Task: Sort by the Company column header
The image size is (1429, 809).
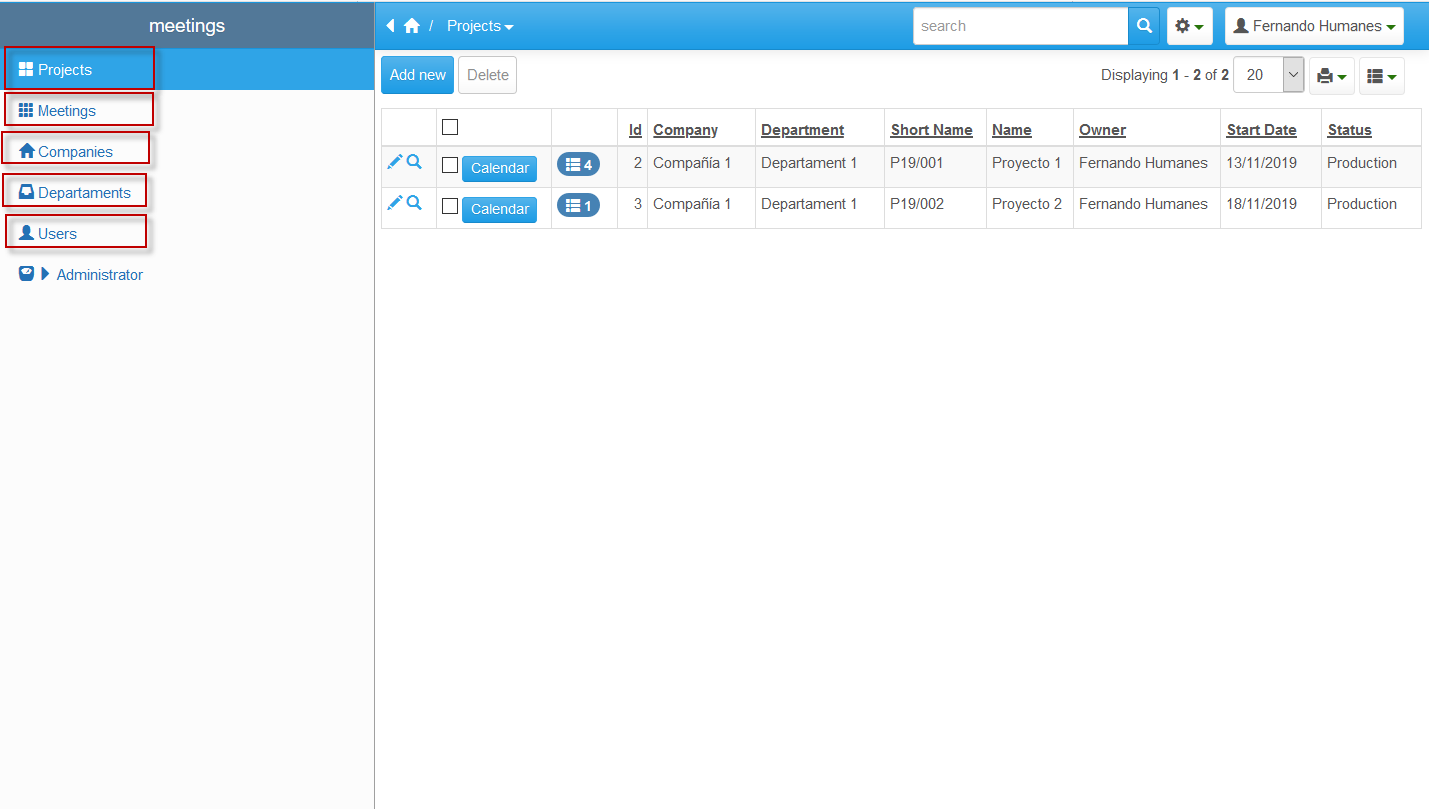Action: [x=685, y=130]
